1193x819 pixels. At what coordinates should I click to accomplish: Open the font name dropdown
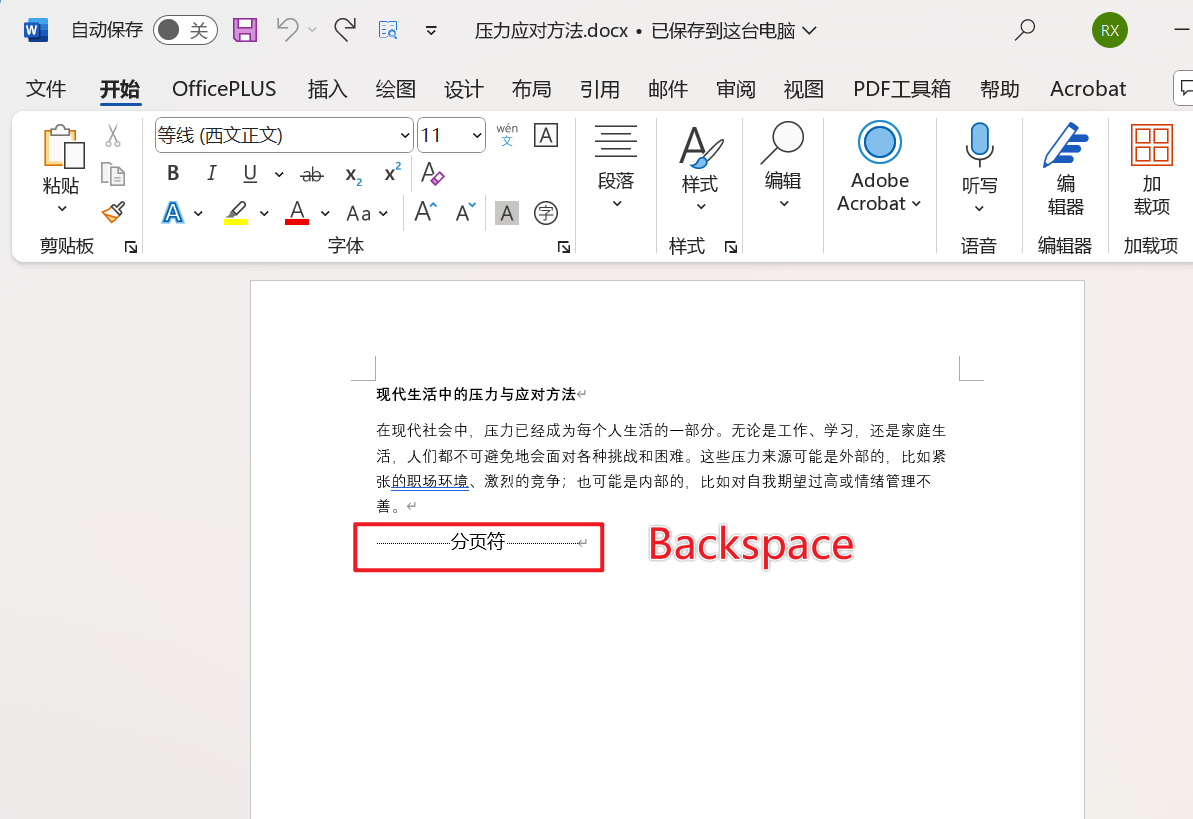click(x=404, y=134)
